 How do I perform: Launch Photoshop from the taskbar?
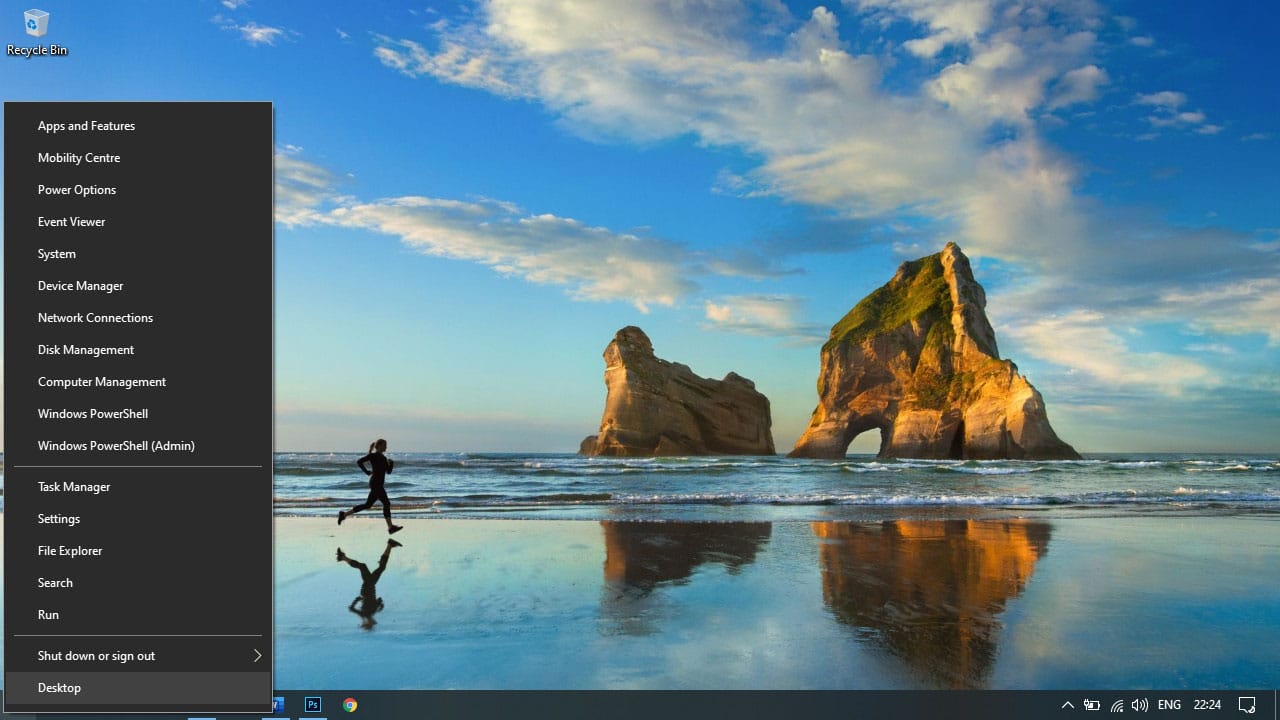[313, 705]
